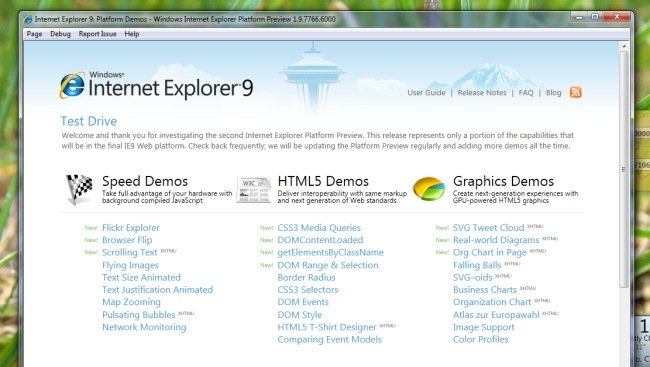Image resolution: width=650 pixels, height=367 pixels.
Task: Minimize the Platform Preview window
Action: (x=579, y=17)
